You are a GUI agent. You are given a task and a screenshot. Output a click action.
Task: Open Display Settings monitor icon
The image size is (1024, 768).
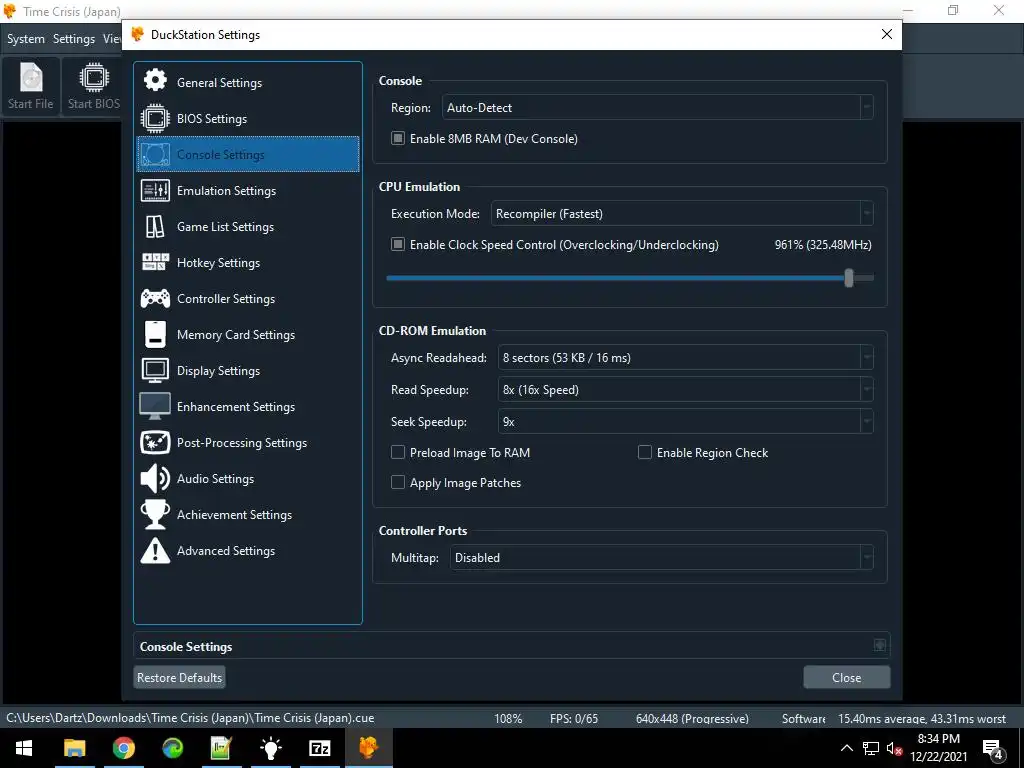point(155,370)
